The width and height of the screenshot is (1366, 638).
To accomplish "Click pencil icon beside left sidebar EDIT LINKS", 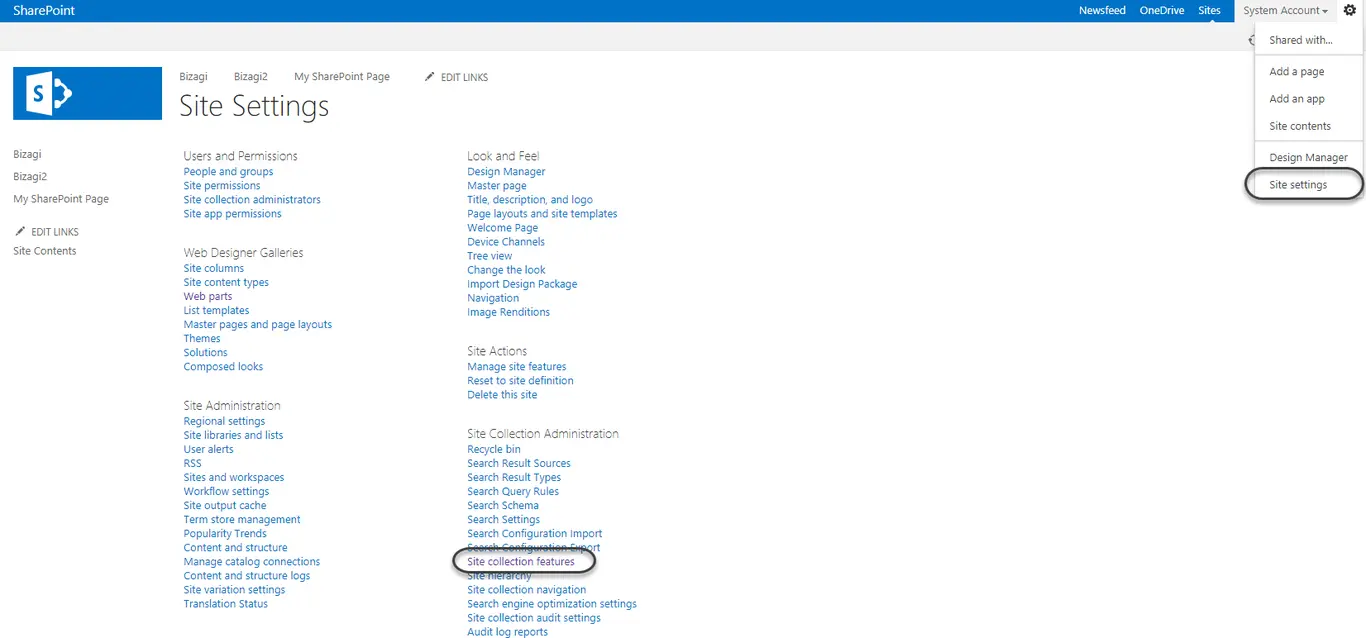I will (x=20, y=231).
